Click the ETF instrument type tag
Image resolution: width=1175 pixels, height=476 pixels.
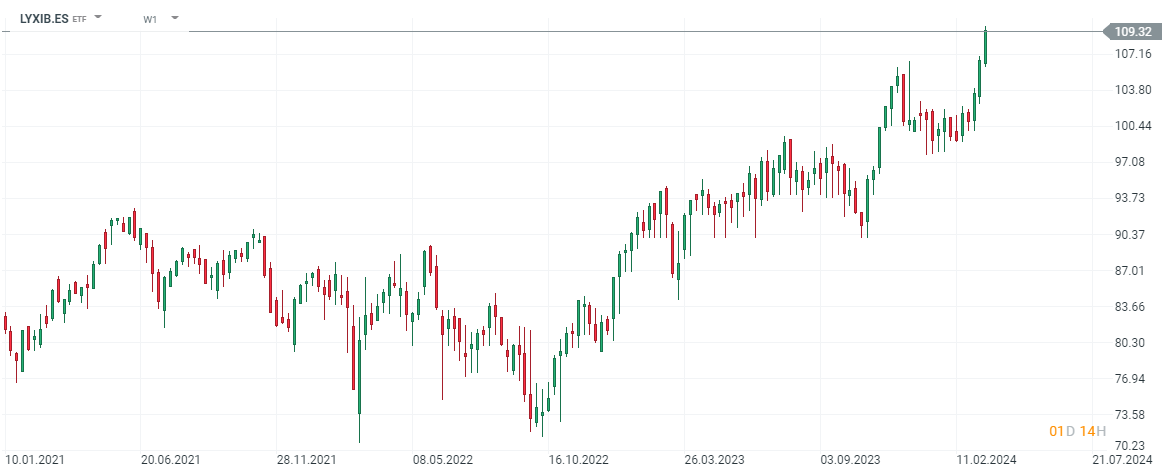pos(80,19)
